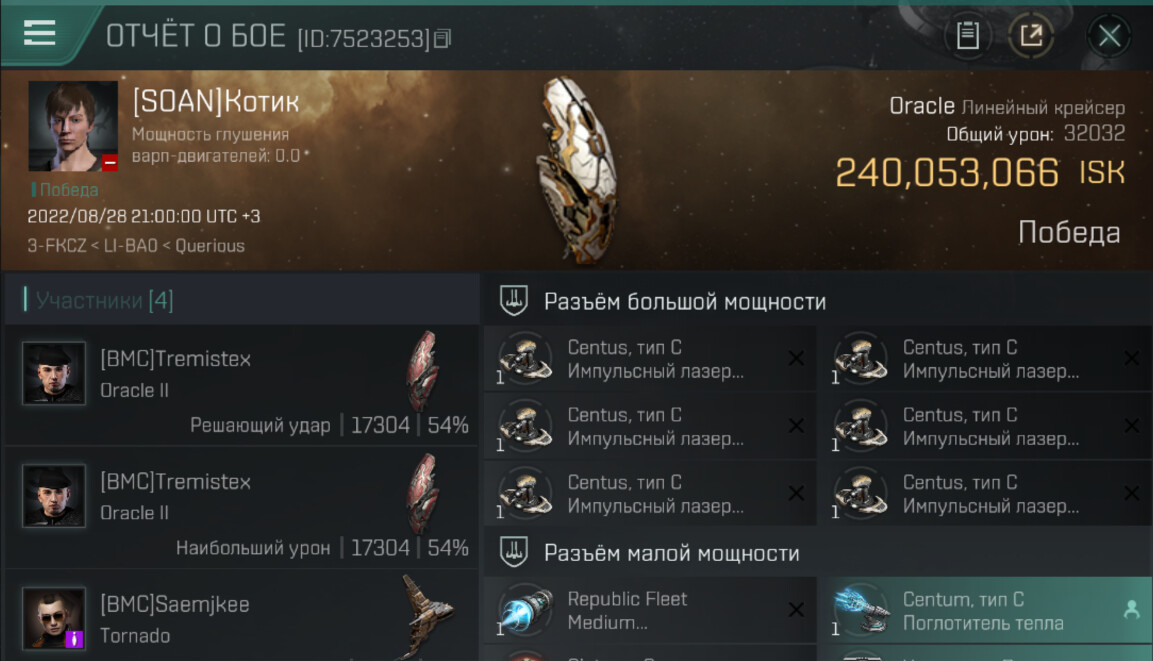The image size is (1153, 661).
Task: Close the battle report window
Action: 1109,35
